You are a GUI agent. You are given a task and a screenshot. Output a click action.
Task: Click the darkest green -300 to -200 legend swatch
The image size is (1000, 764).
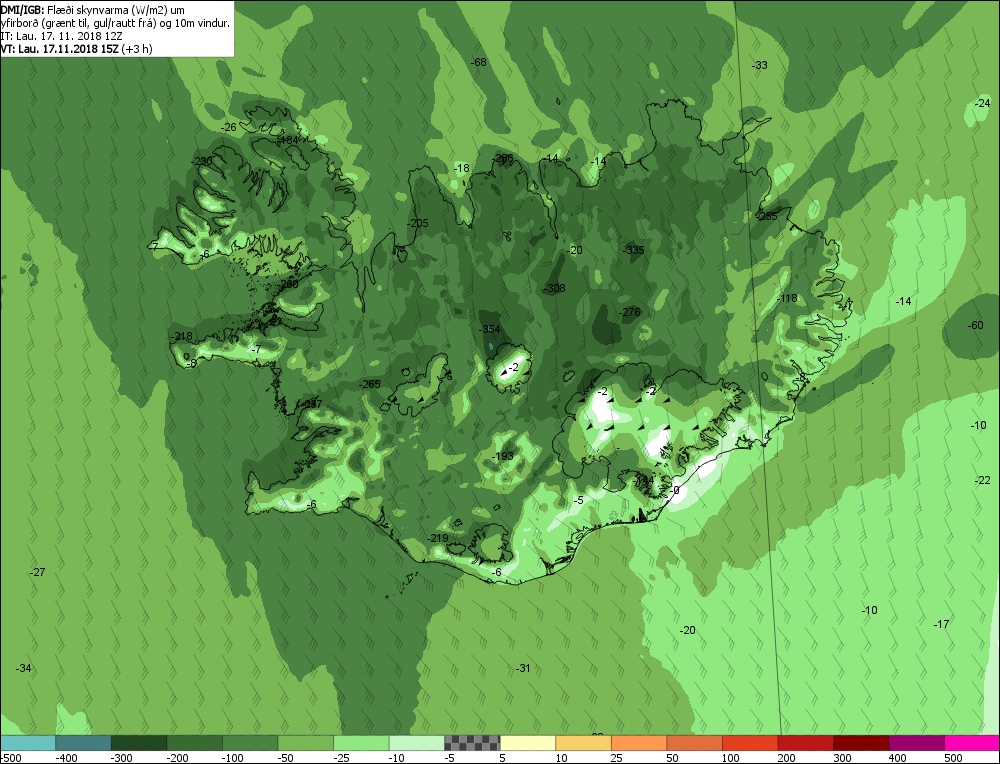[138, 743]
